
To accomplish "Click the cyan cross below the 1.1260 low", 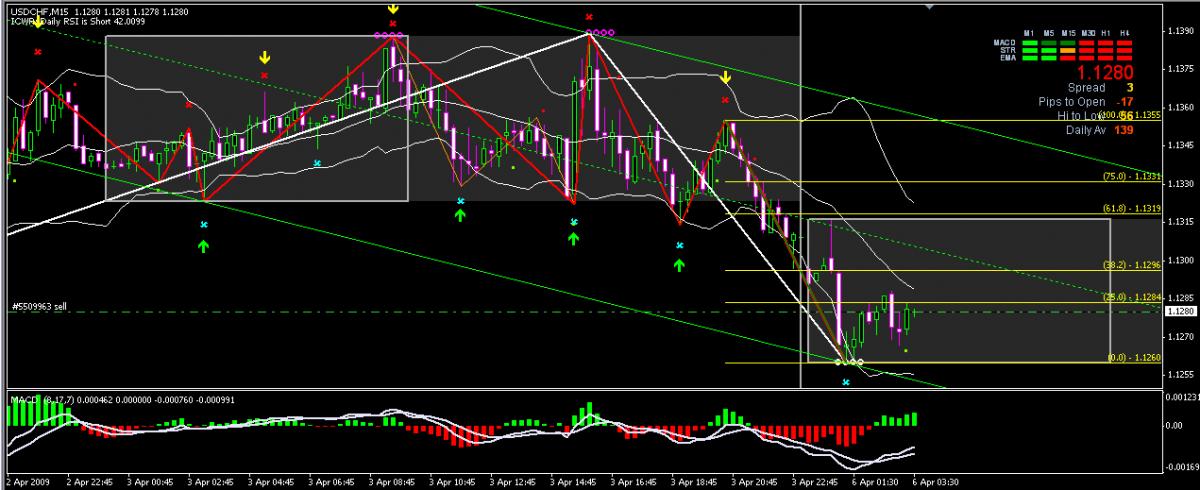I will [x=846, y=383].
